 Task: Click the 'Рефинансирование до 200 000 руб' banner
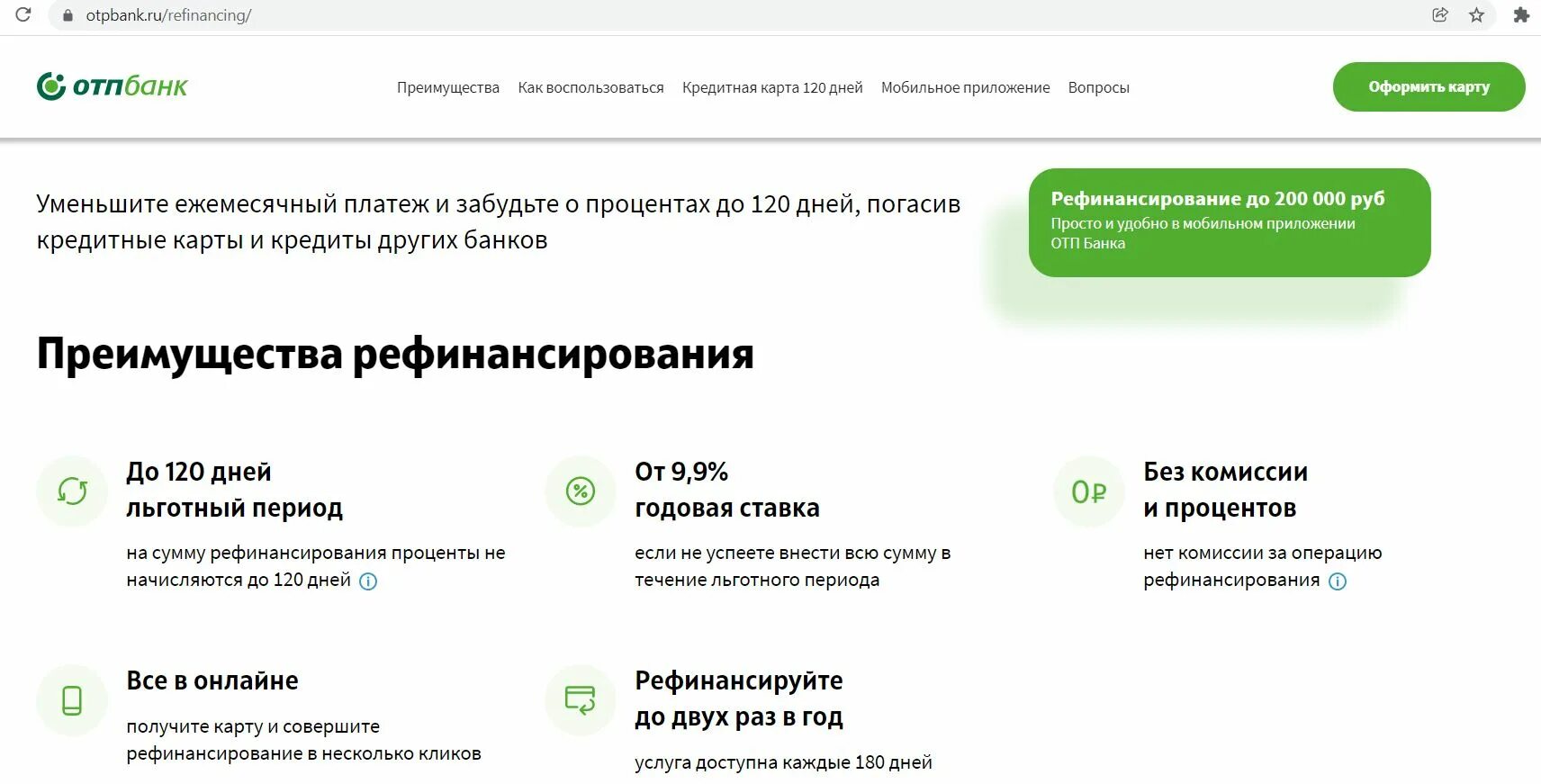[x=1230, y=222]
